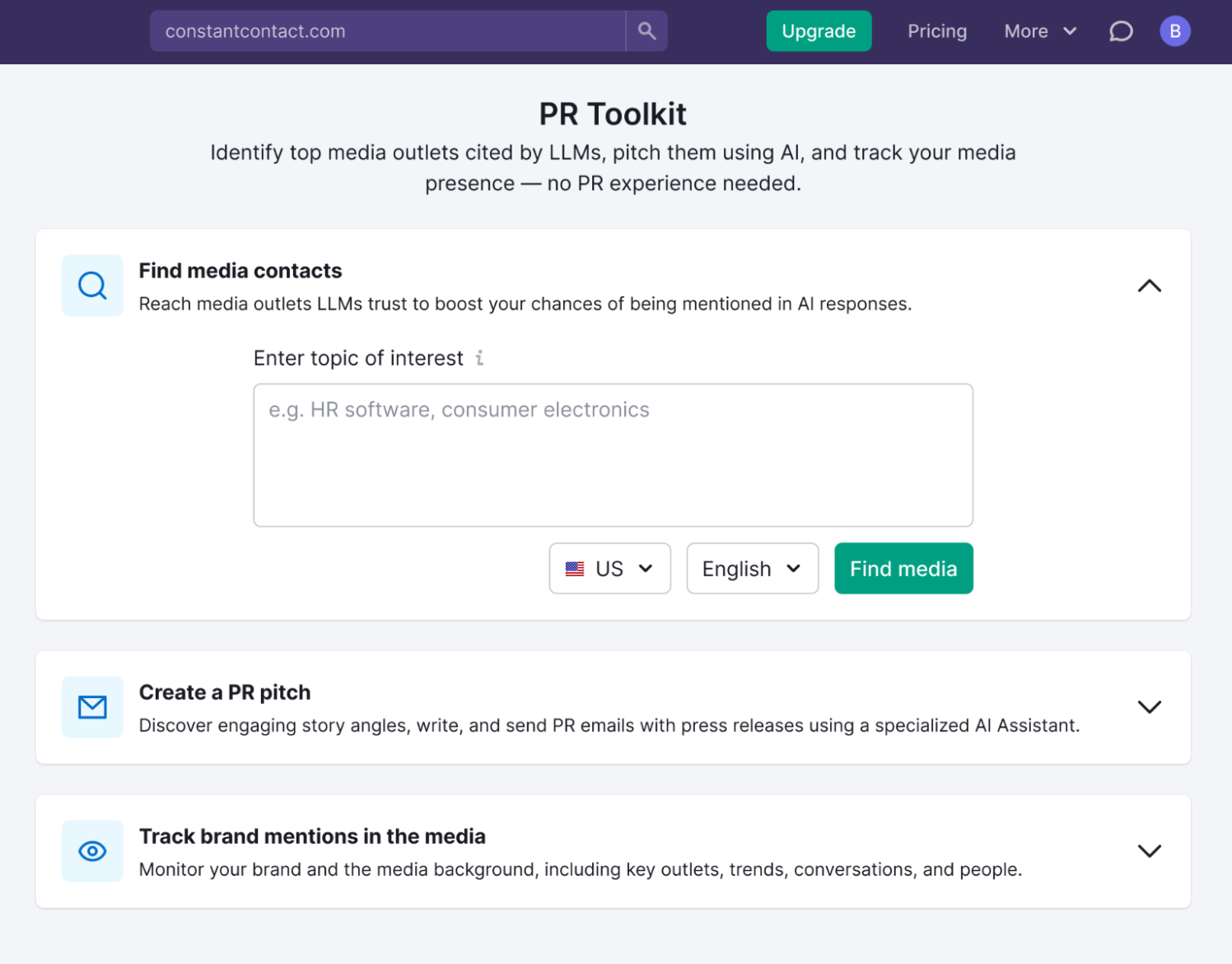
Task: Select the Pricing menu item
Action: point(937,30)
